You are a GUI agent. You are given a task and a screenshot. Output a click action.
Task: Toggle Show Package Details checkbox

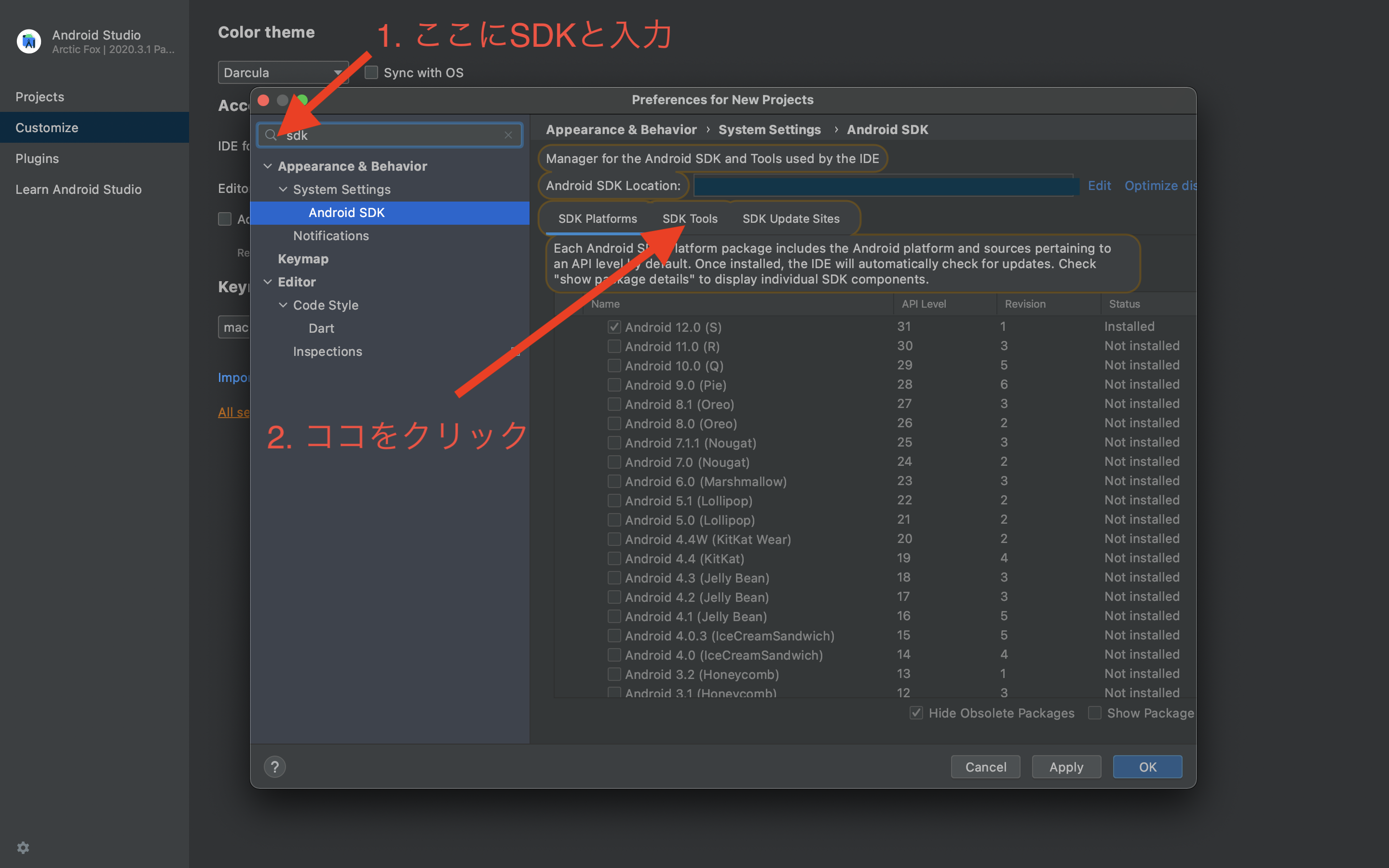tap(1094, 712)
